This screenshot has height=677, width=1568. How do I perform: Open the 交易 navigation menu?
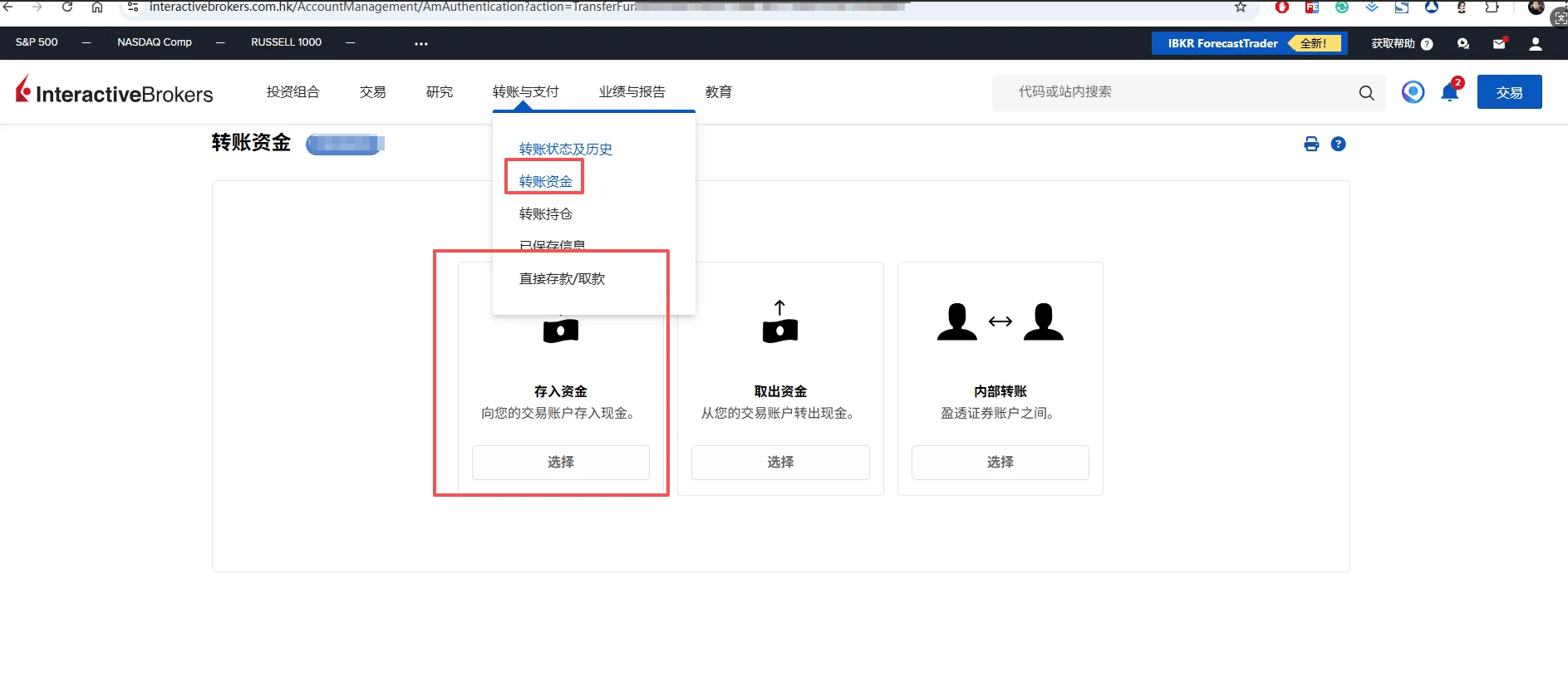click(x=372, y=91)
